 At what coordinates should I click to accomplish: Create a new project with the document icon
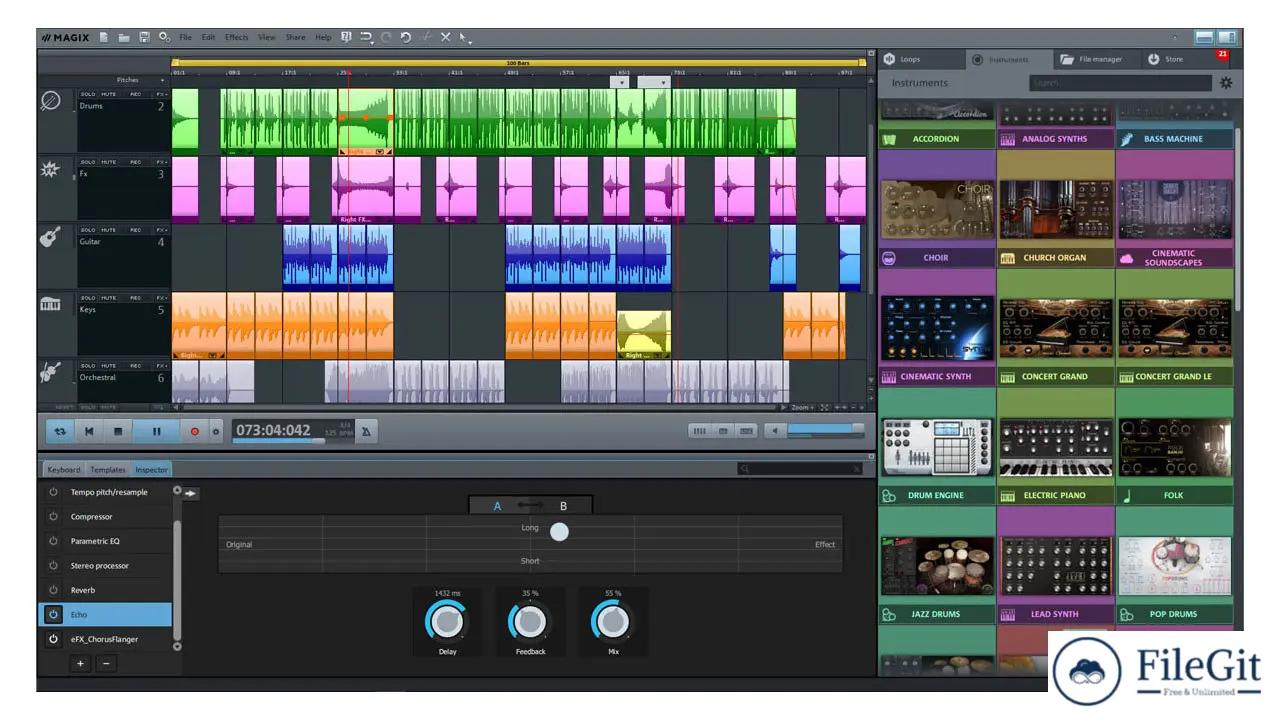104,37
